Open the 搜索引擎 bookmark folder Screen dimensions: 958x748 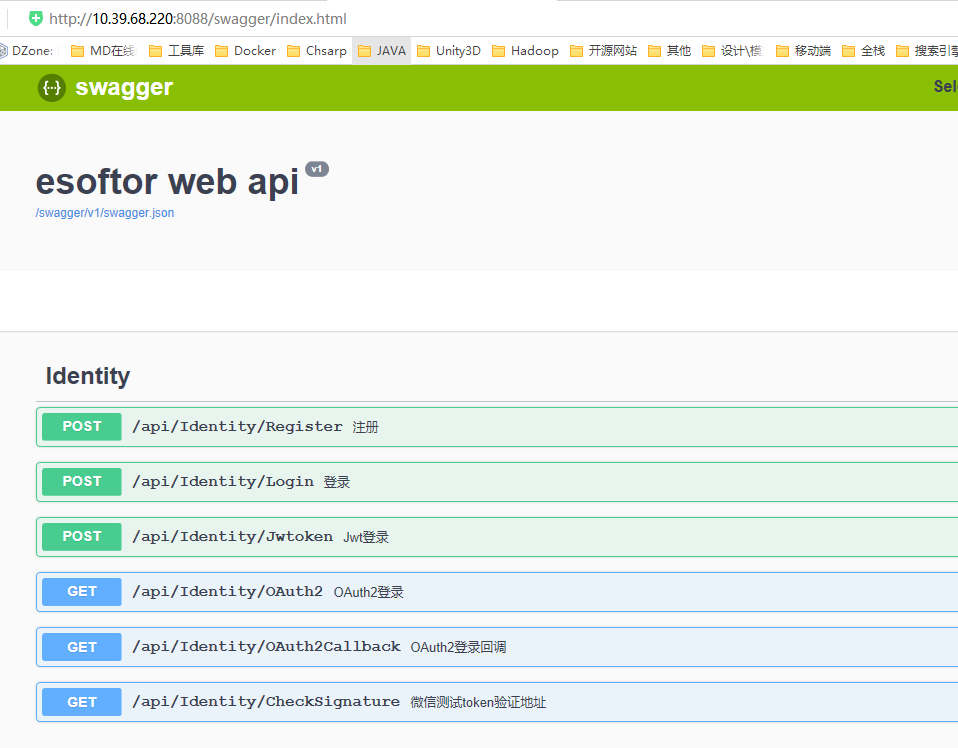[927, 51]
